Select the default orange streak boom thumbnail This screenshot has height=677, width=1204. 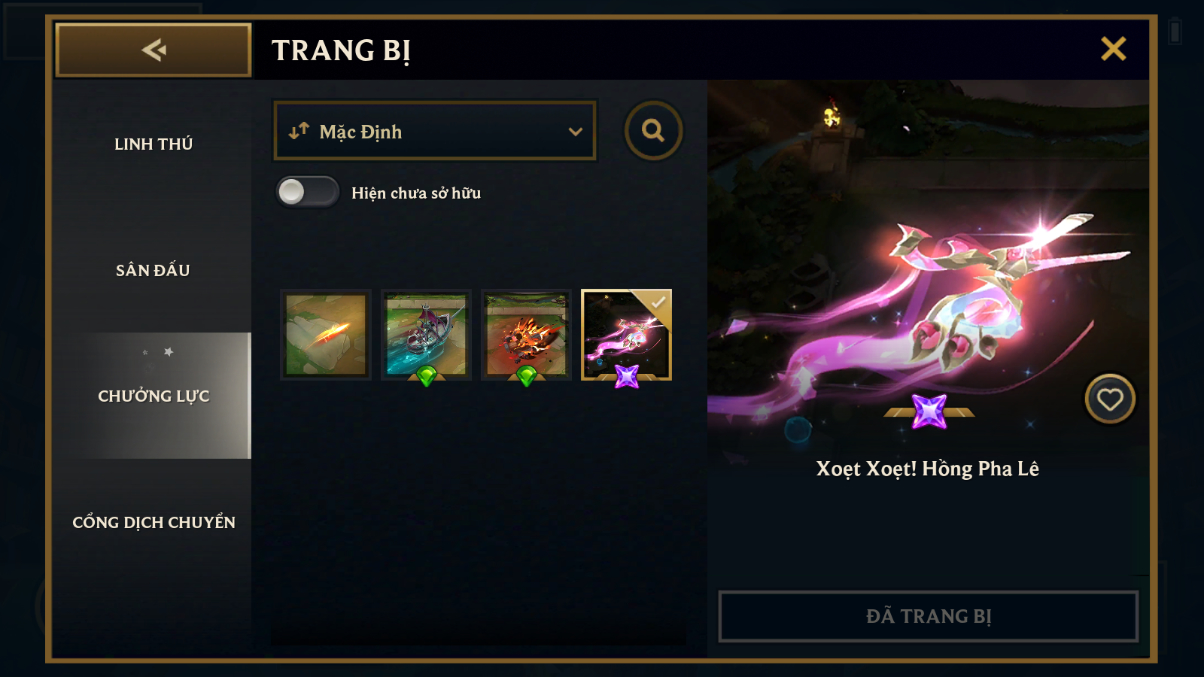(x=326, y=335)
